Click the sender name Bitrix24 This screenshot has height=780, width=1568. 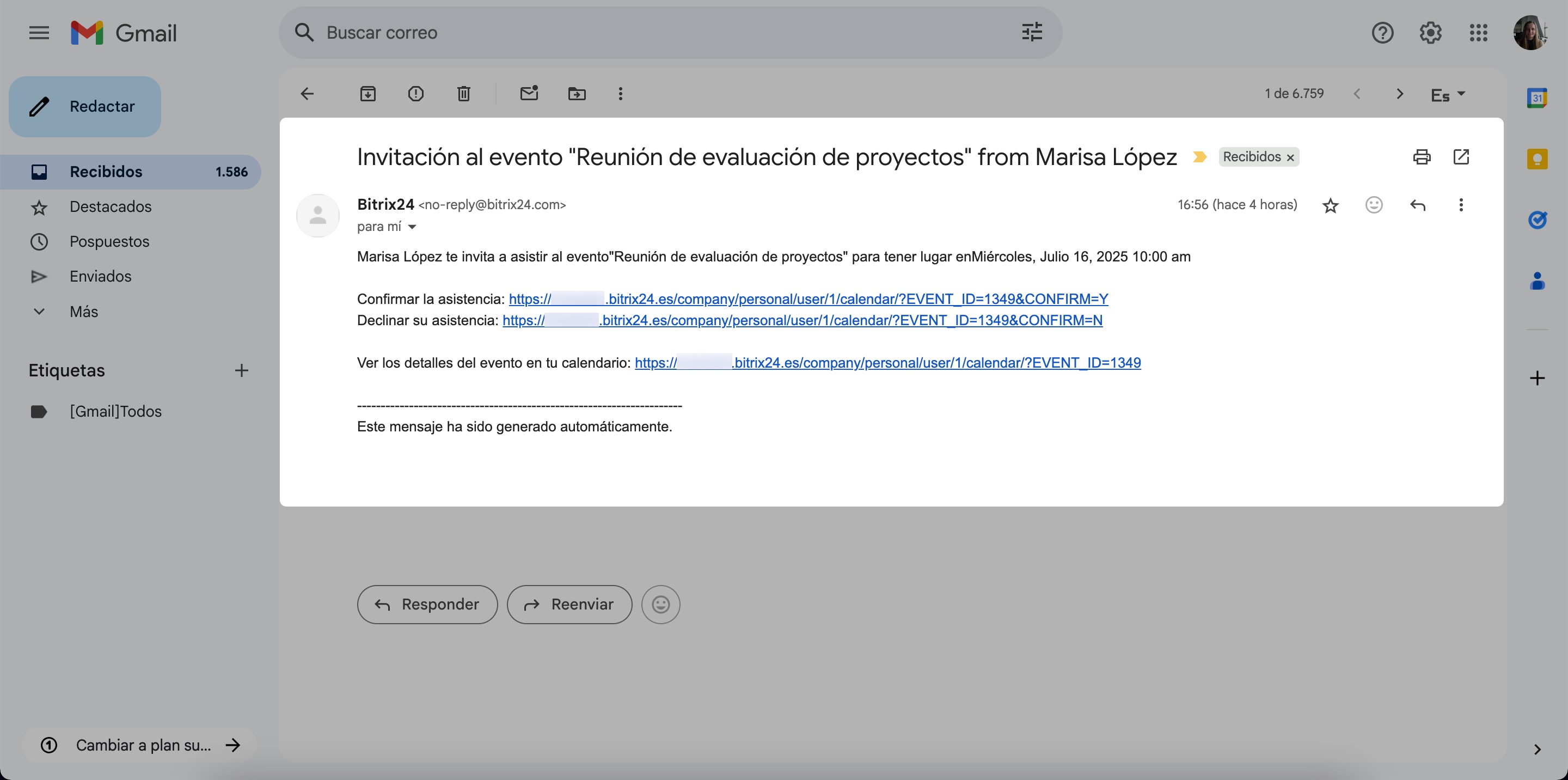(x=385, y=205)
